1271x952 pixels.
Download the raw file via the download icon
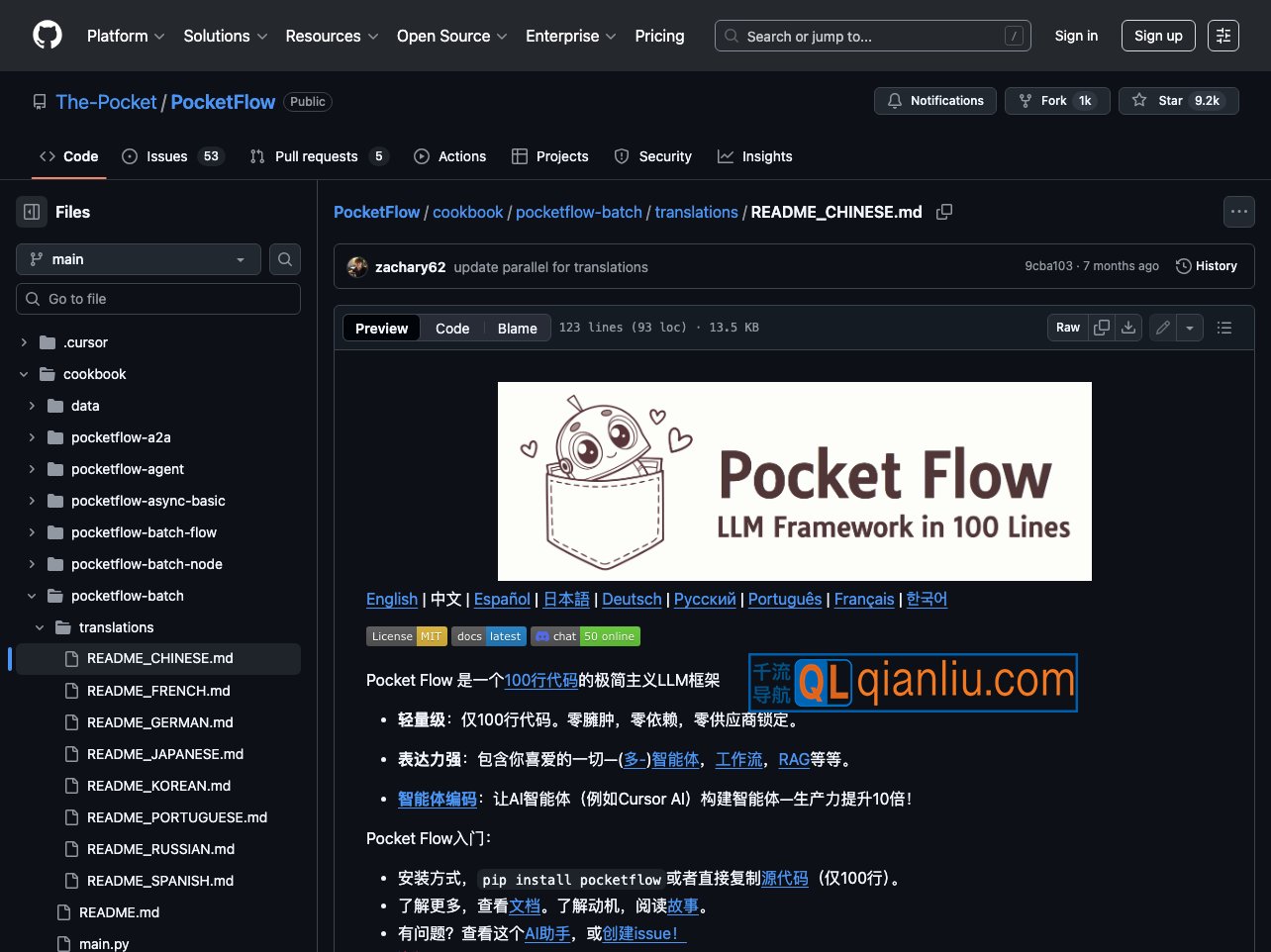pos(1128,327)
